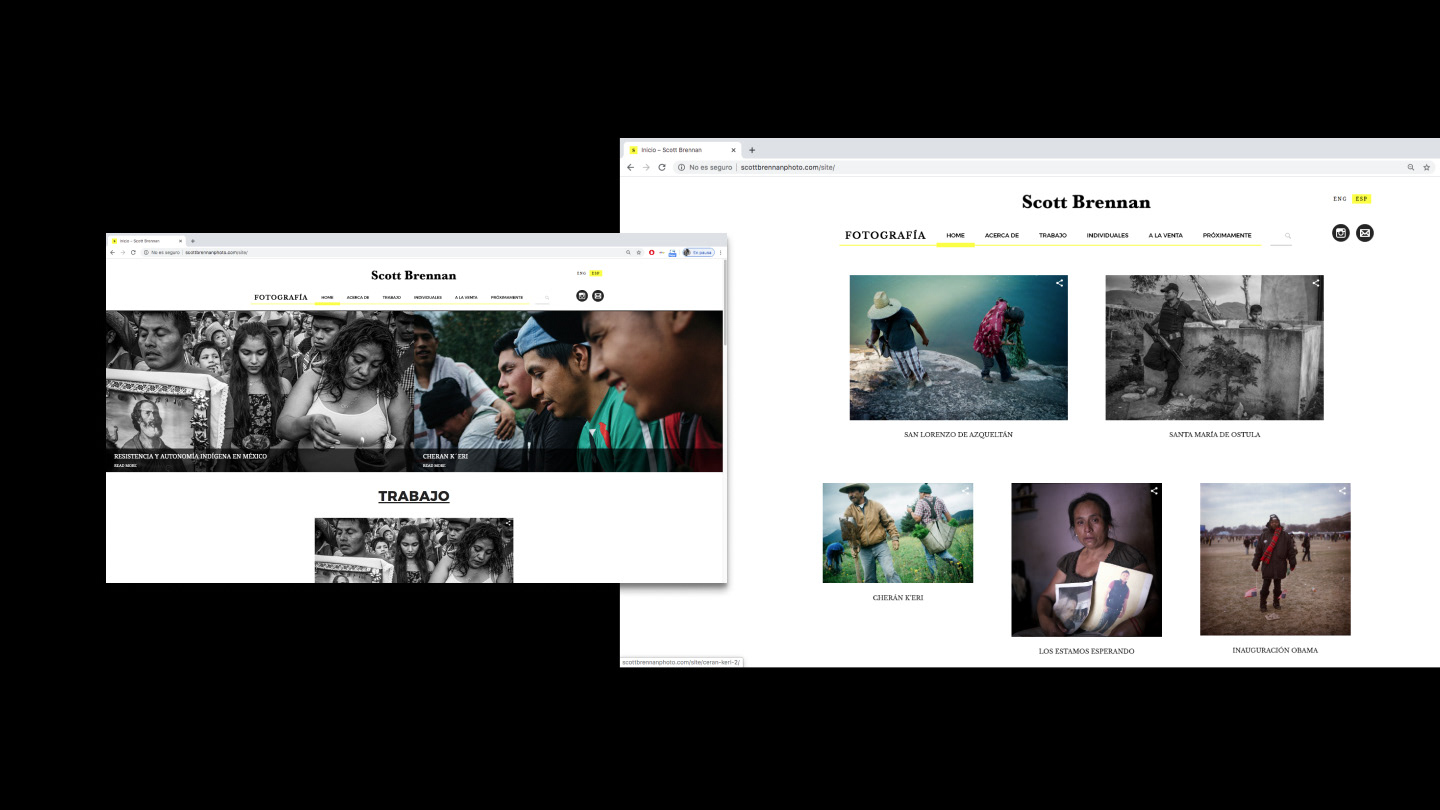This screenshot has width=1440, height=810.
Task: Open PRÓXIMAMENTE menu in right window
Action: 1226,236
